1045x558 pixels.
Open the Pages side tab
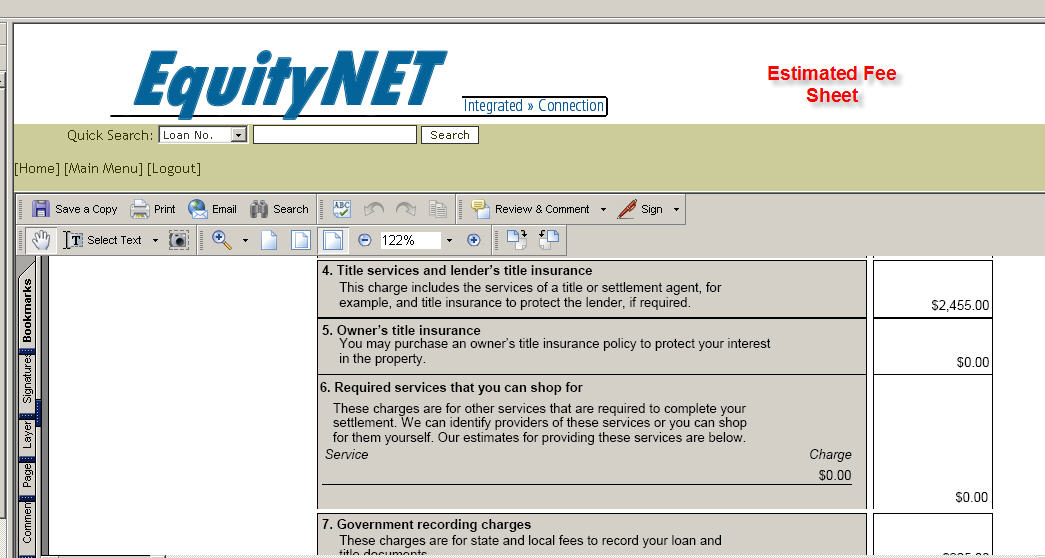[27, 476]
